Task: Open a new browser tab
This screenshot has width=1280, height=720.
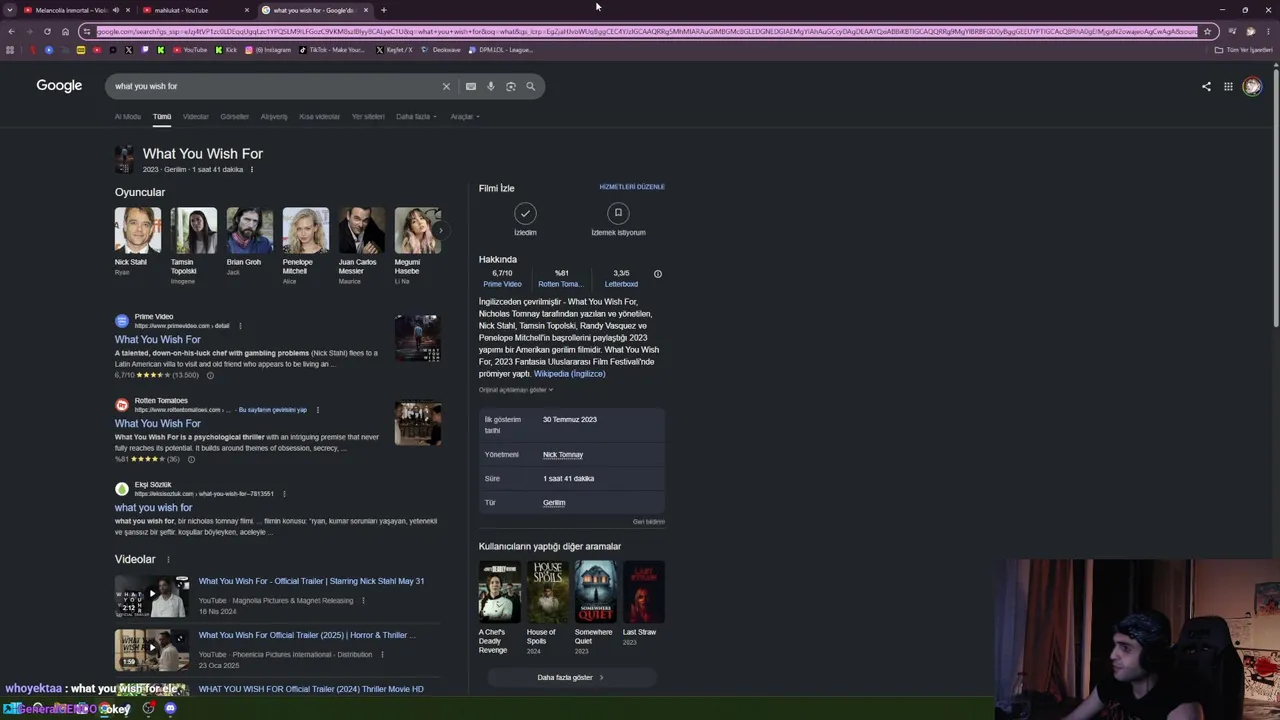Action: click(384, 10)
